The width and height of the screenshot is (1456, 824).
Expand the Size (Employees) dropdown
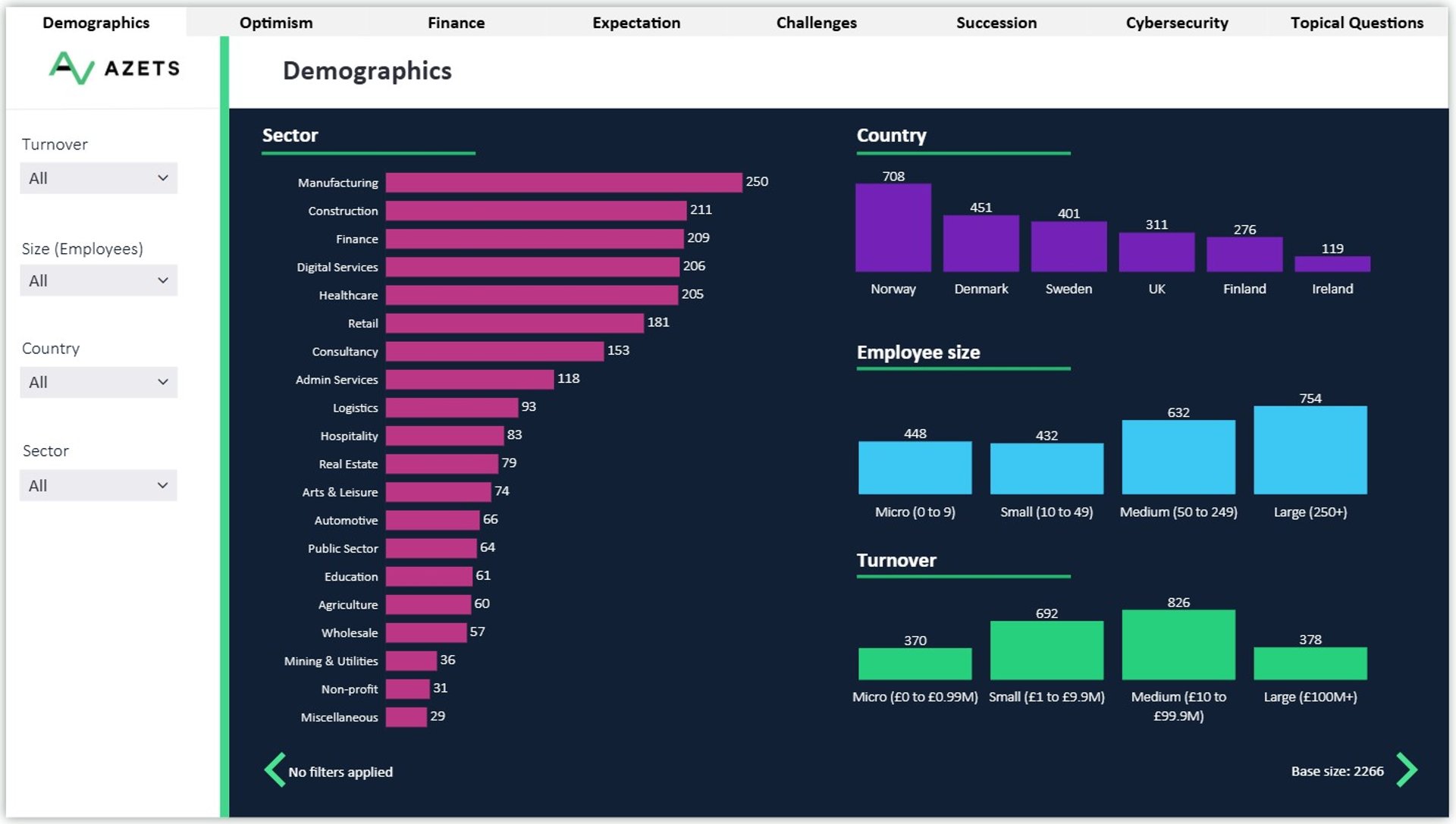(99, 280)
